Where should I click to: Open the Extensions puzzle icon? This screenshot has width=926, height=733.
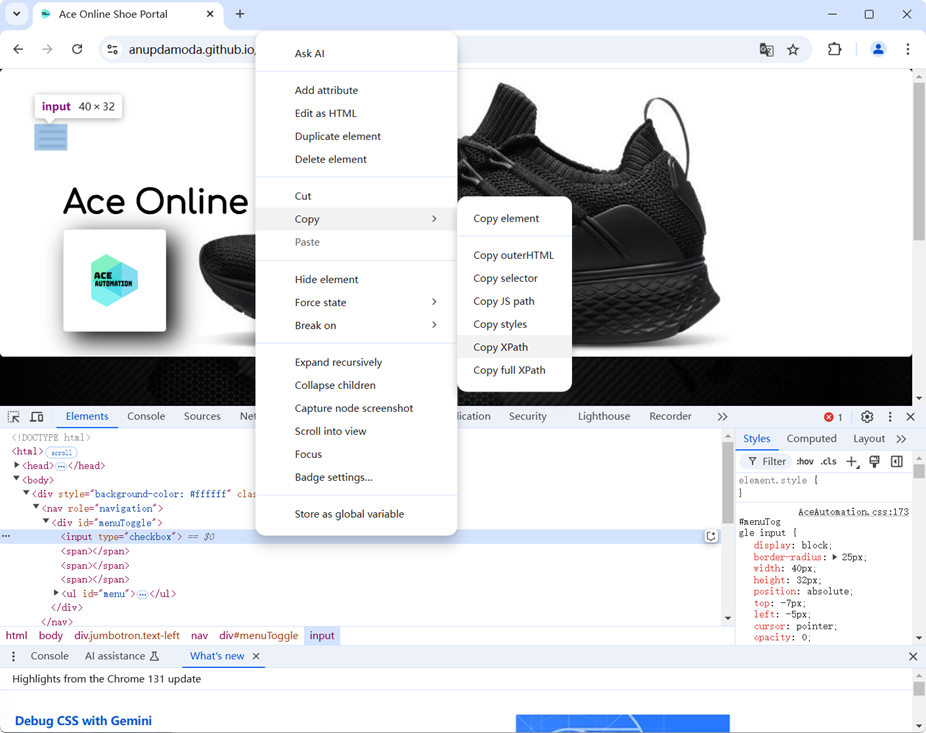[834, 49]
